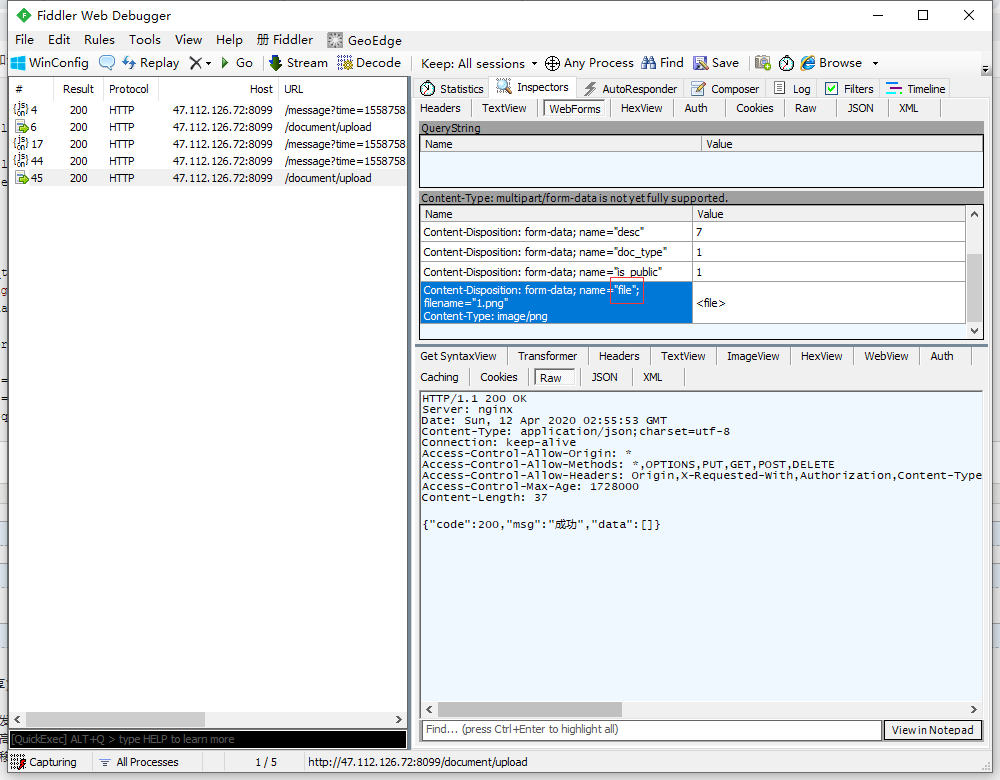Image resolution: width=1000 pixels, height=780 pixels.
Task: Click the Find text input field
Action: (x=650, y=730)
